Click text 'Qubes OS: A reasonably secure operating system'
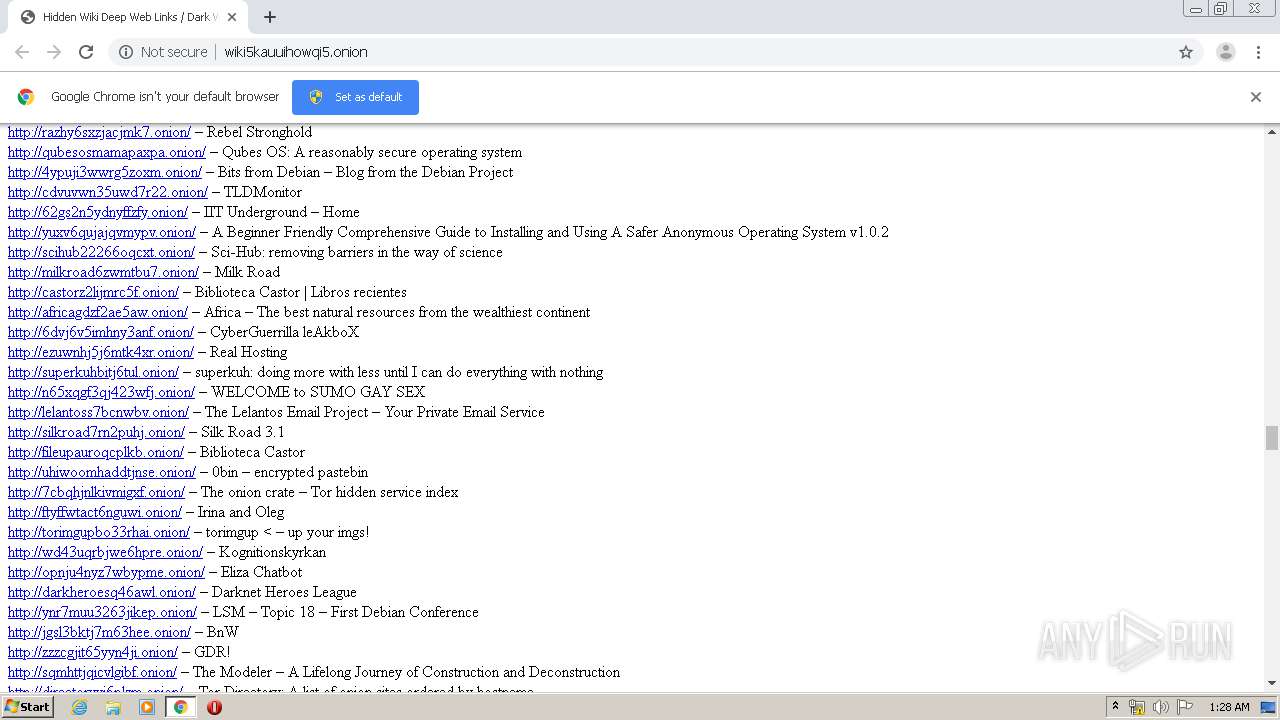The height and width of the screenshot is (720, 1280). (372, 152)
